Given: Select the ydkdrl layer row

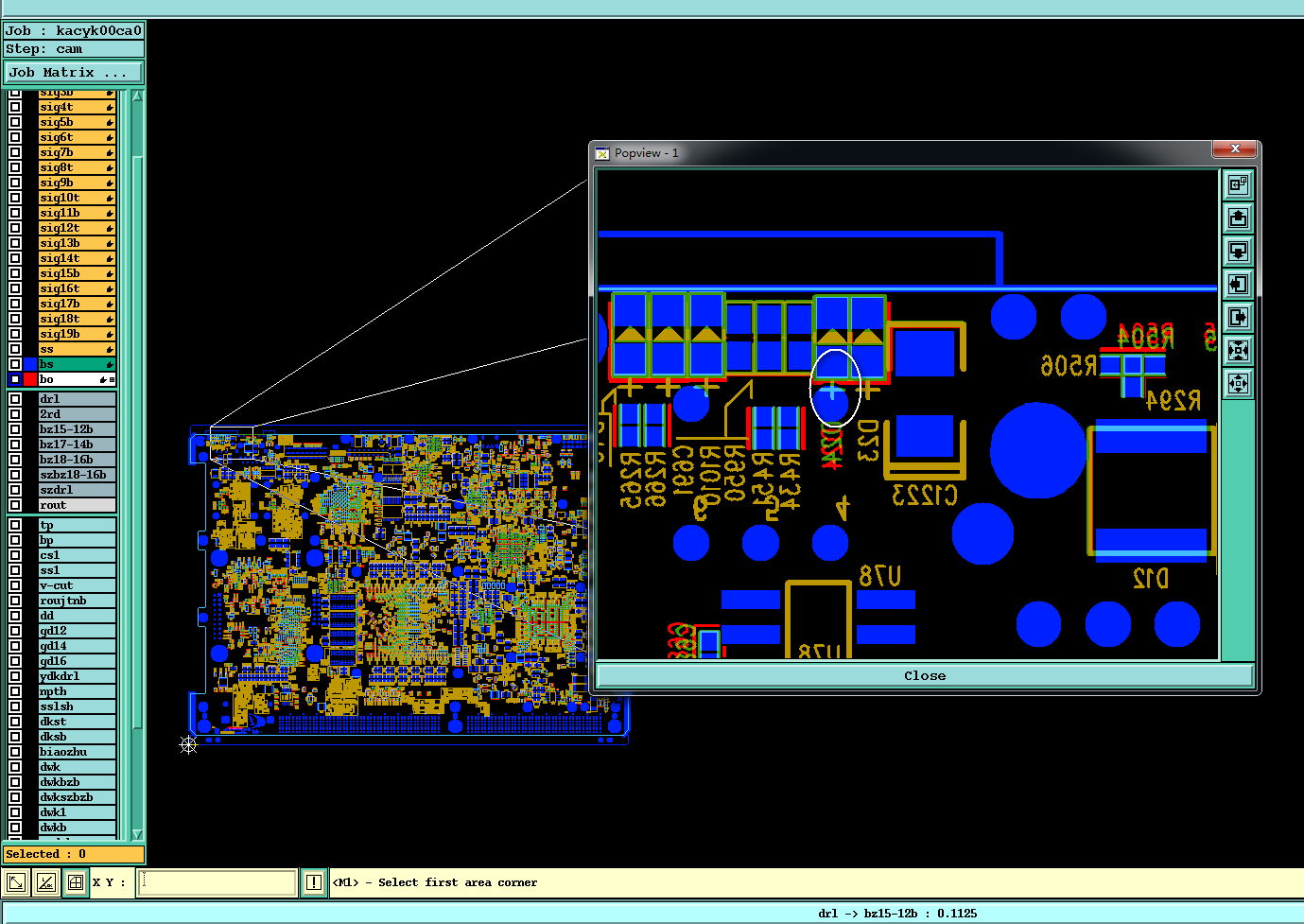Looking at the screenshot, I should [77, 676].
